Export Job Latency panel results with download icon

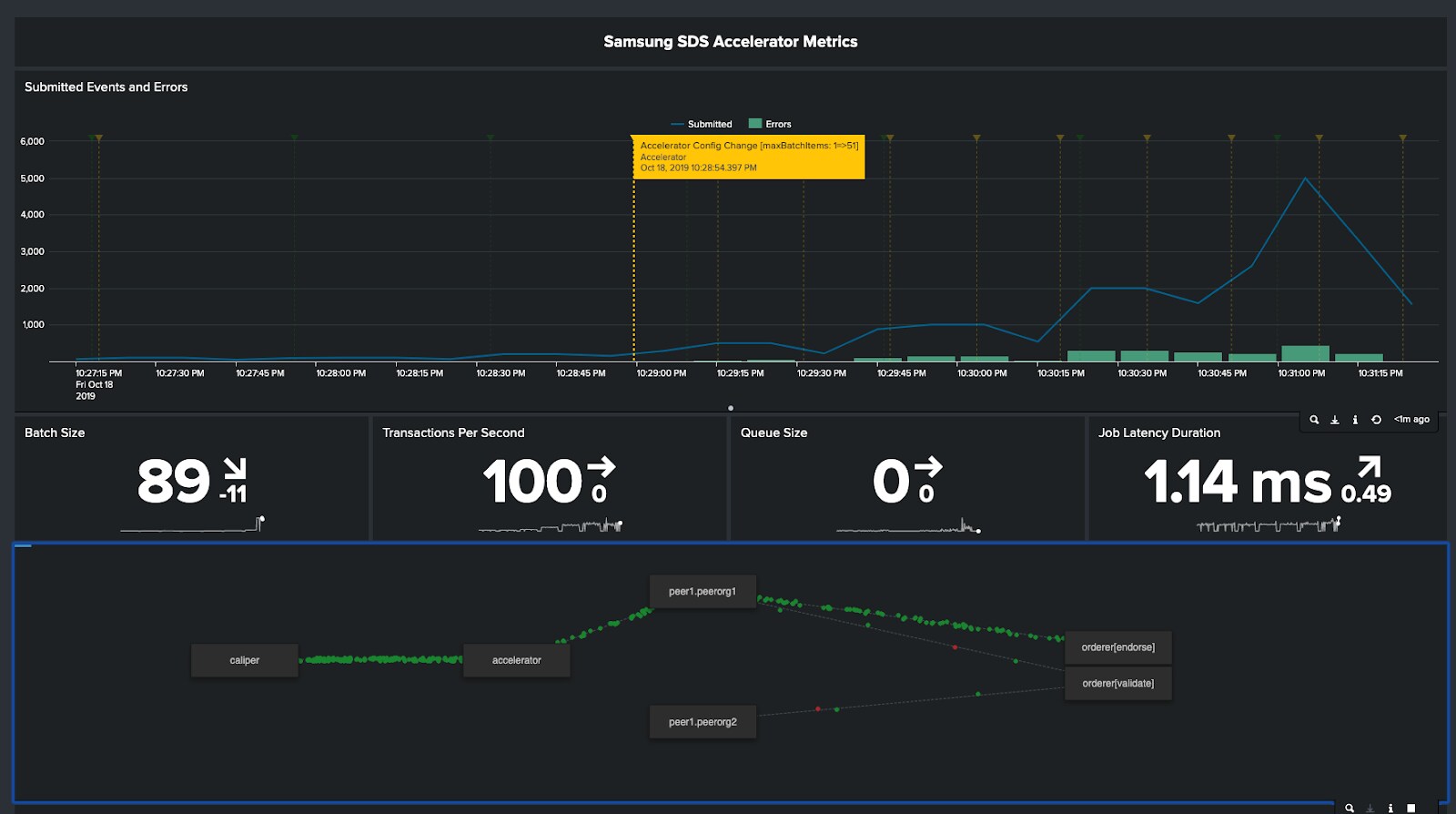click(x=1335, y=420)
